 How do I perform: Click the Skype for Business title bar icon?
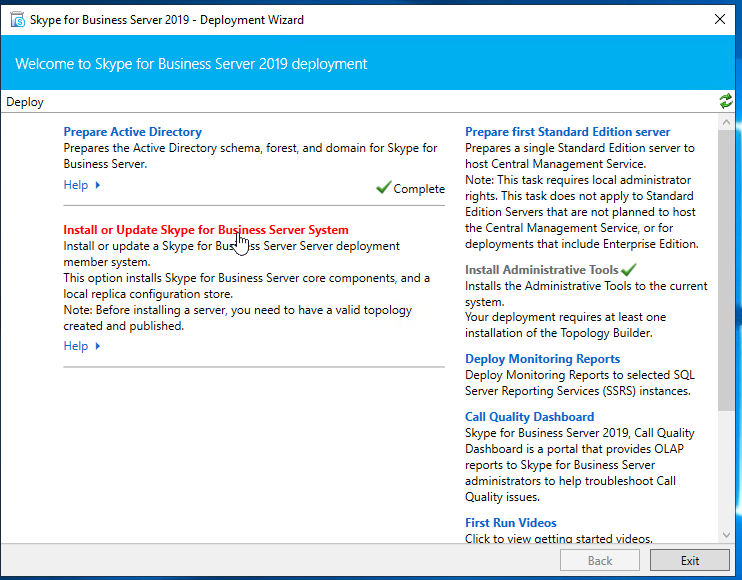(x=17, y=19)
